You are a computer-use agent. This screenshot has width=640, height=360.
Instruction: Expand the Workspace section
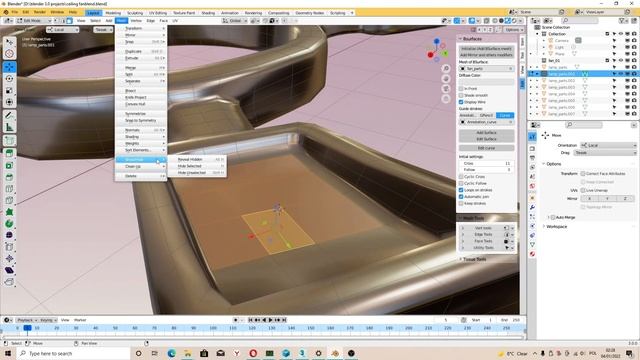pos(555,227)
